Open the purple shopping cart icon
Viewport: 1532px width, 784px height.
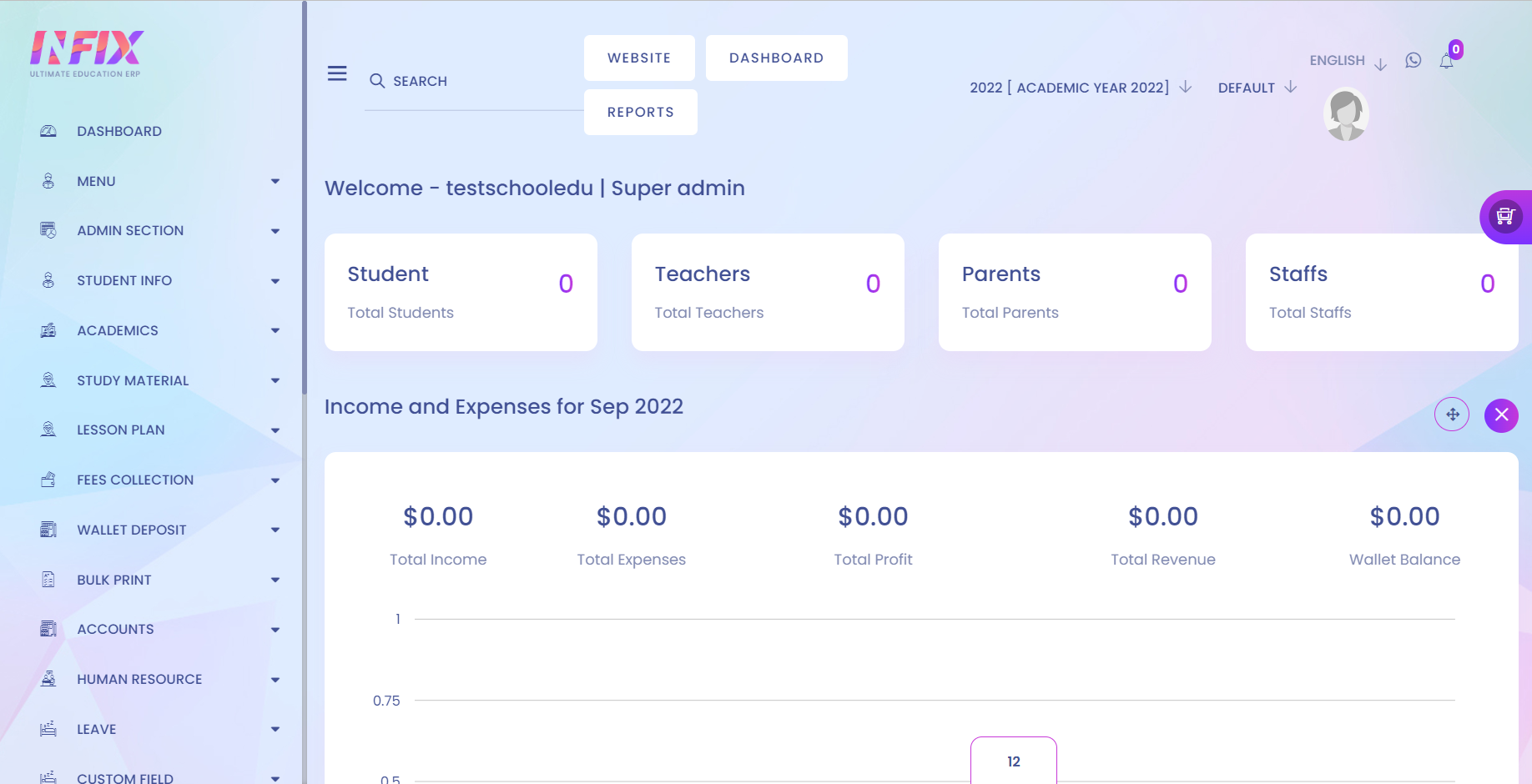click(1505, 217)
